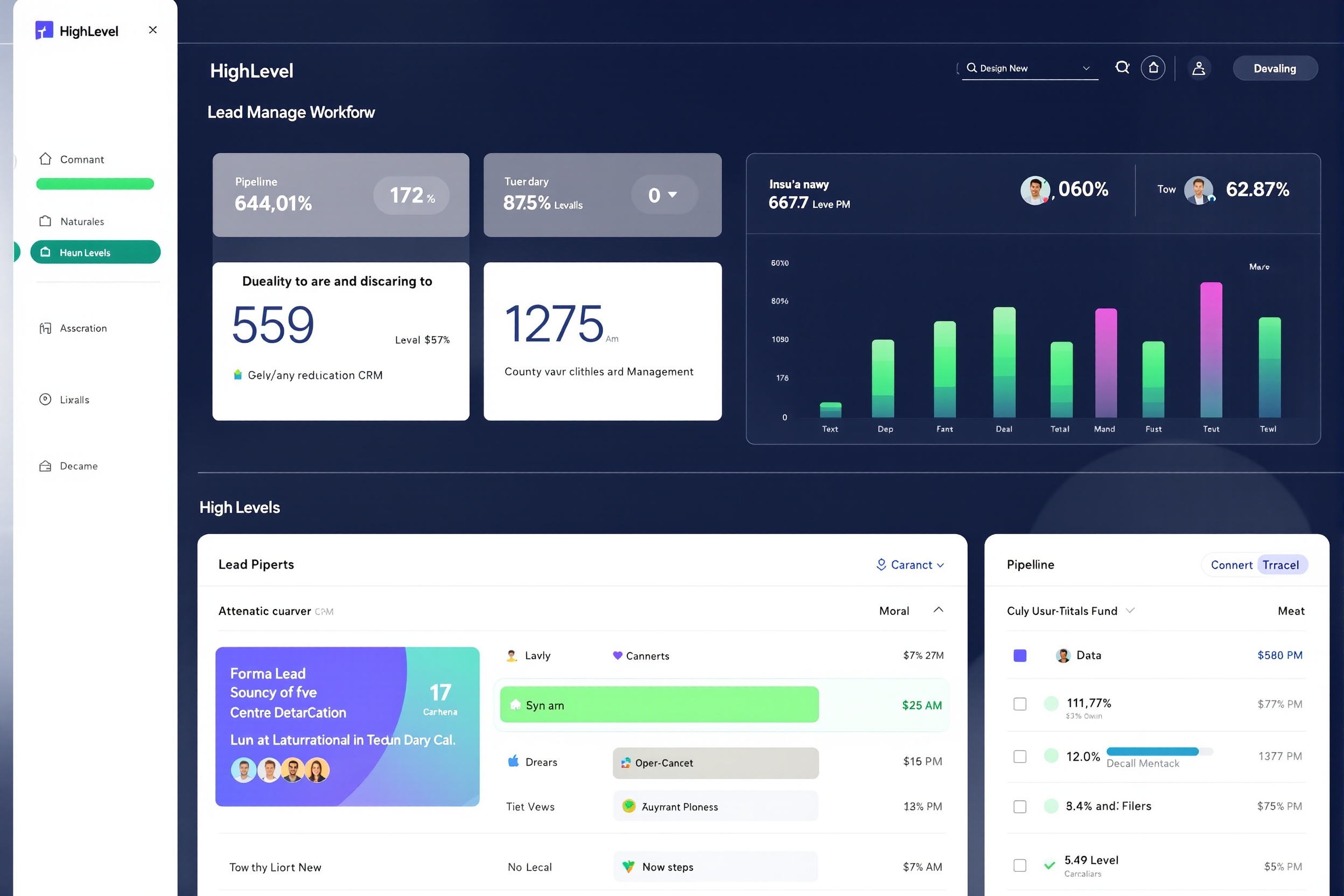Collapse the Moral section in Attenatic cuarver

939,610
